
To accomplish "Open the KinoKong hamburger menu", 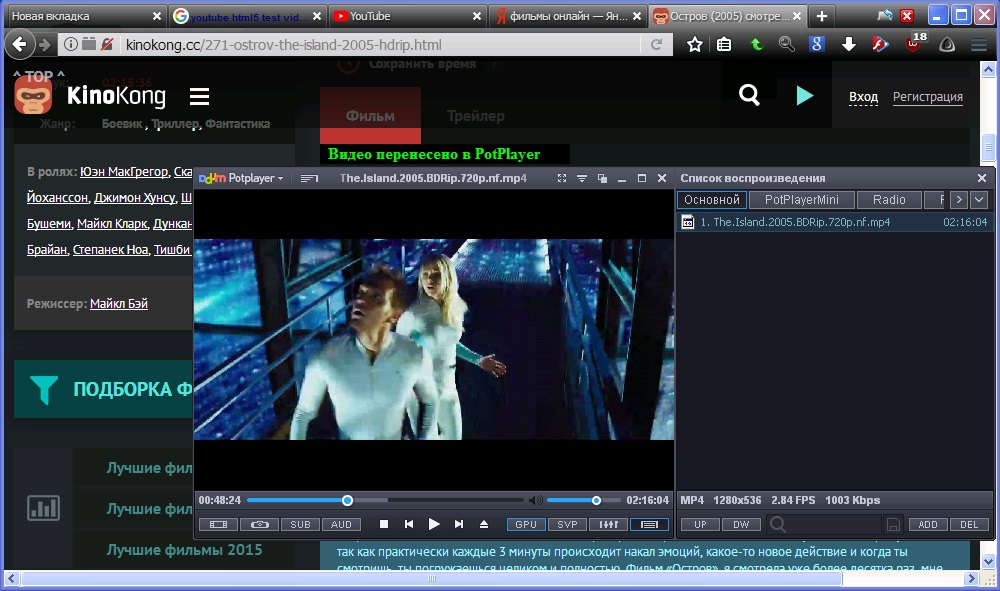I will (199, 96).
